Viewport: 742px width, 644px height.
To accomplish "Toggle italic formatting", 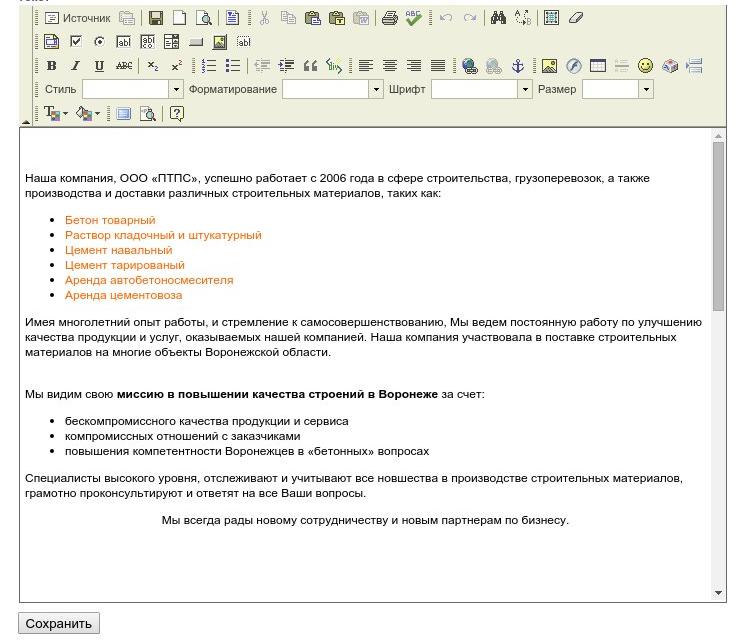I will tap(76, 66).
